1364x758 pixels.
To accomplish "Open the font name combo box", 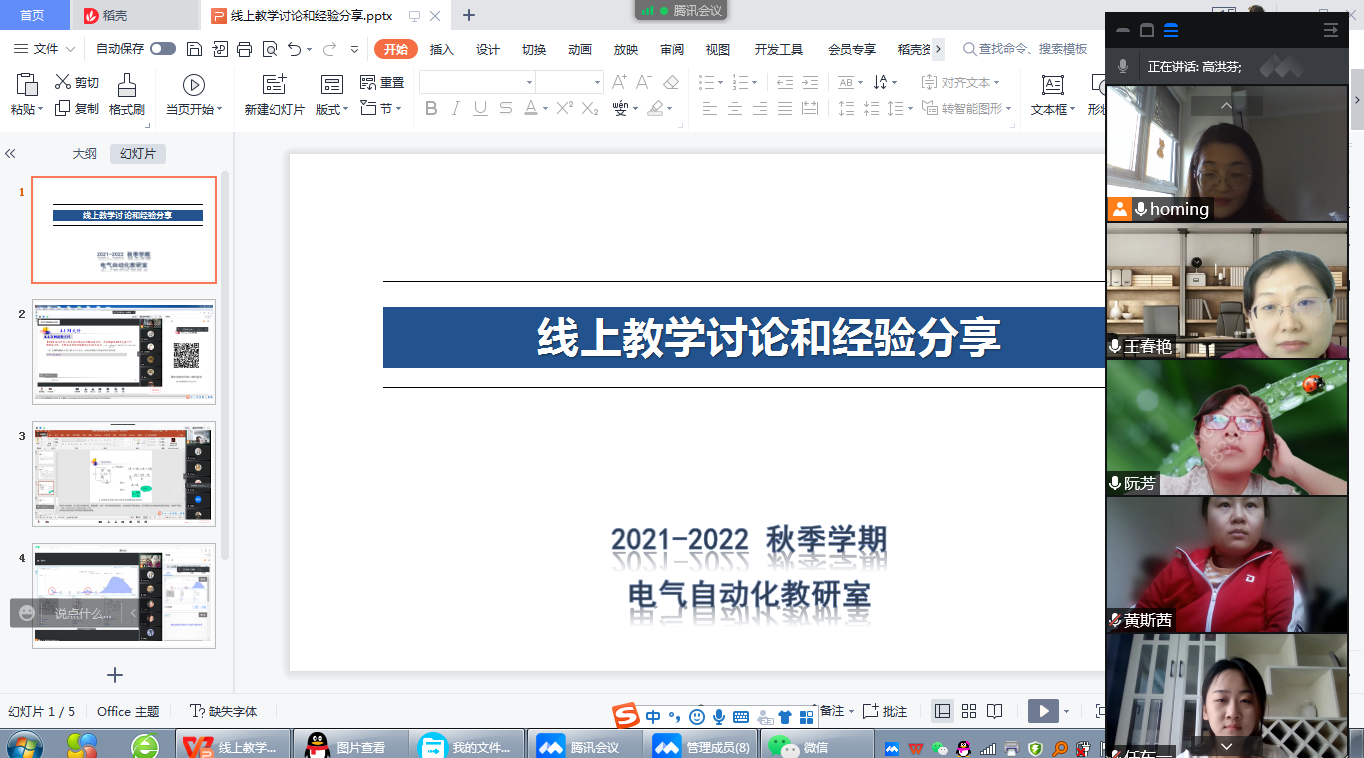I will (x=477, y=82).
